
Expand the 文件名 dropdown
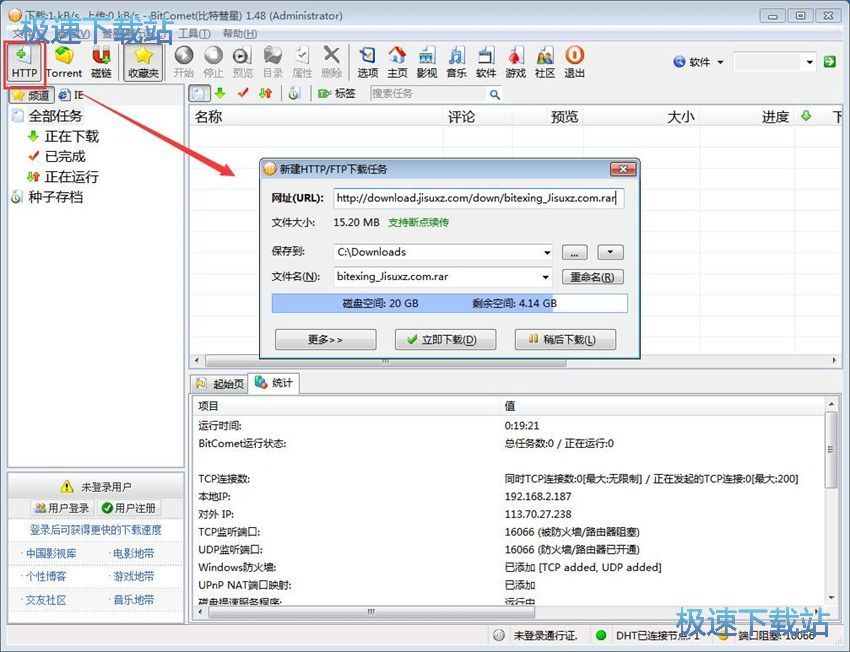545,277
